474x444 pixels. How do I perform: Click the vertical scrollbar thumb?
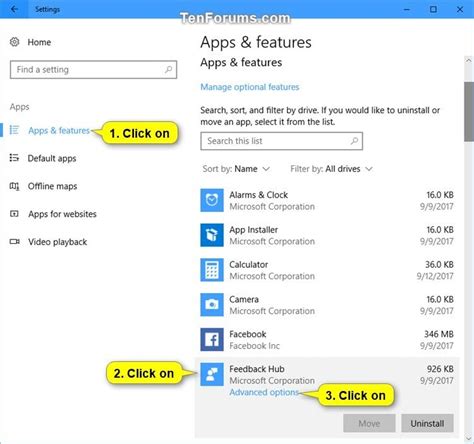pos(469,111)
